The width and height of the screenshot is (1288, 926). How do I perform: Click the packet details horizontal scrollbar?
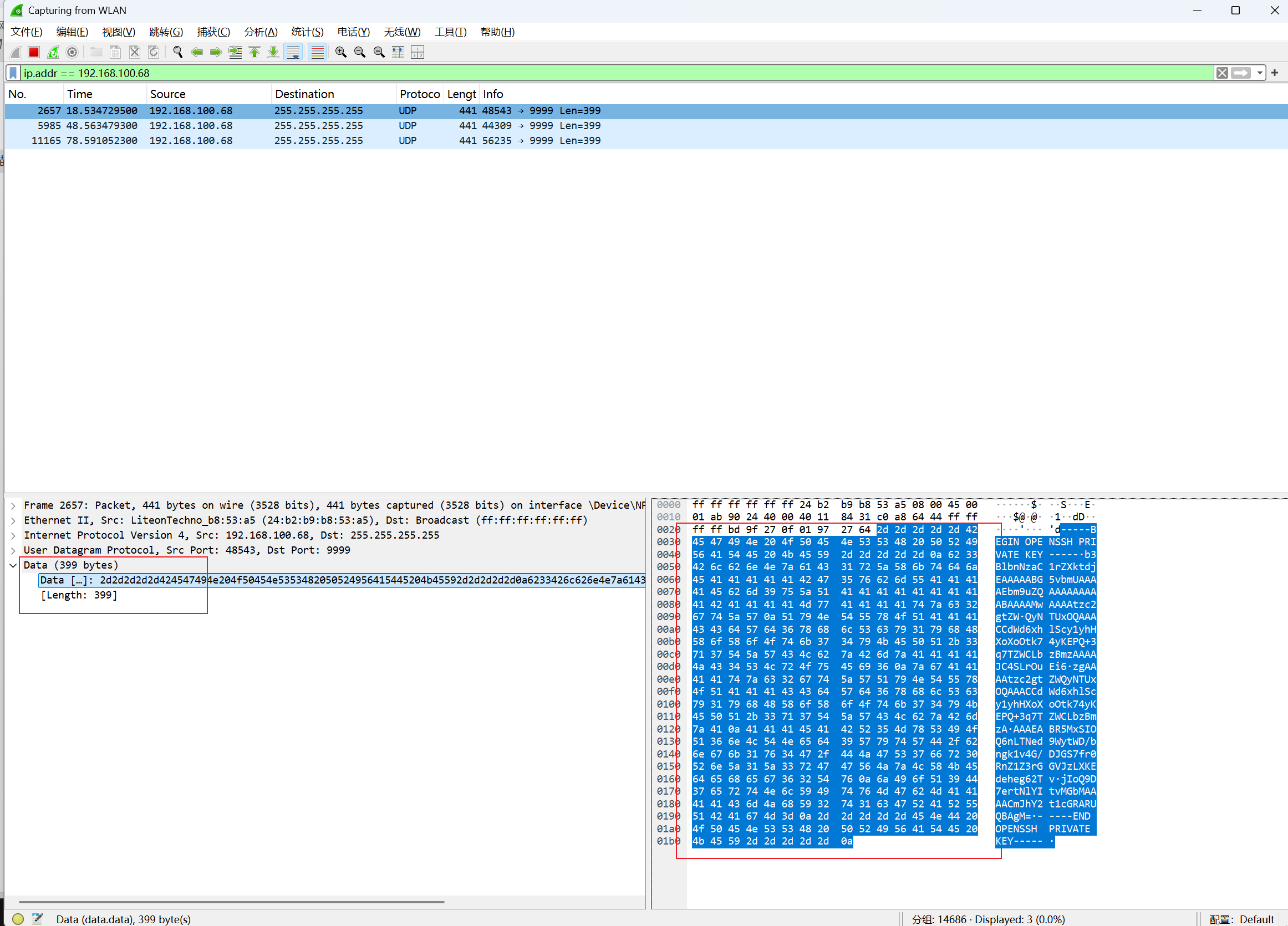click(x=232, y=902)
